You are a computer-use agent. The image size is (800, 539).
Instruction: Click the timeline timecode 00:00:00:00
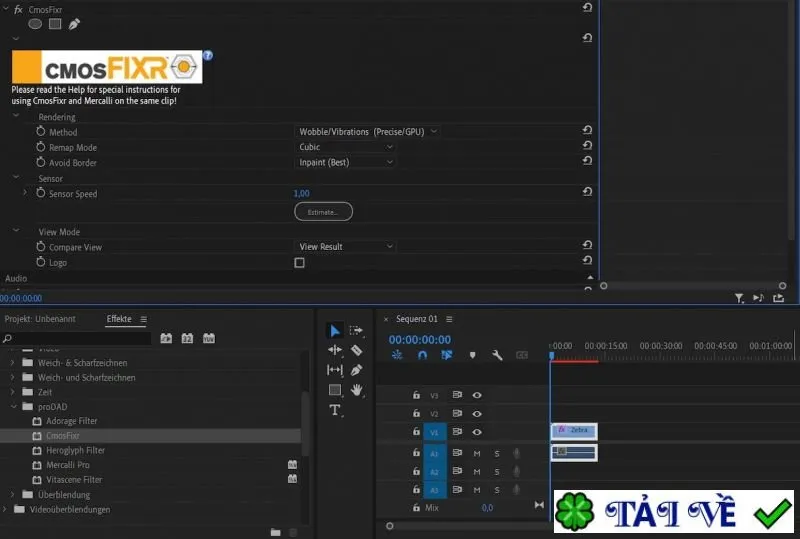[420, 340]
